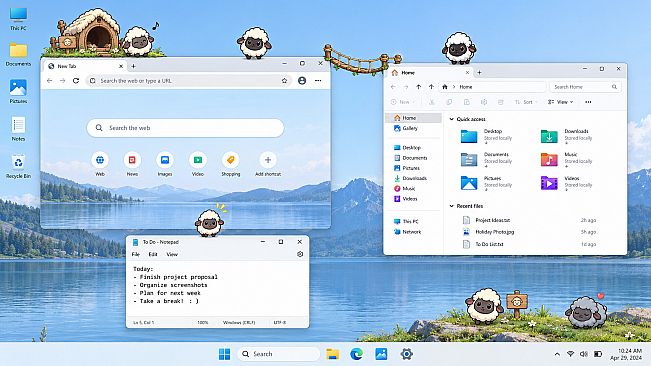
Task: Open Notepad settings gear icon
Action: pyautogui.click(x=300, y=254)
